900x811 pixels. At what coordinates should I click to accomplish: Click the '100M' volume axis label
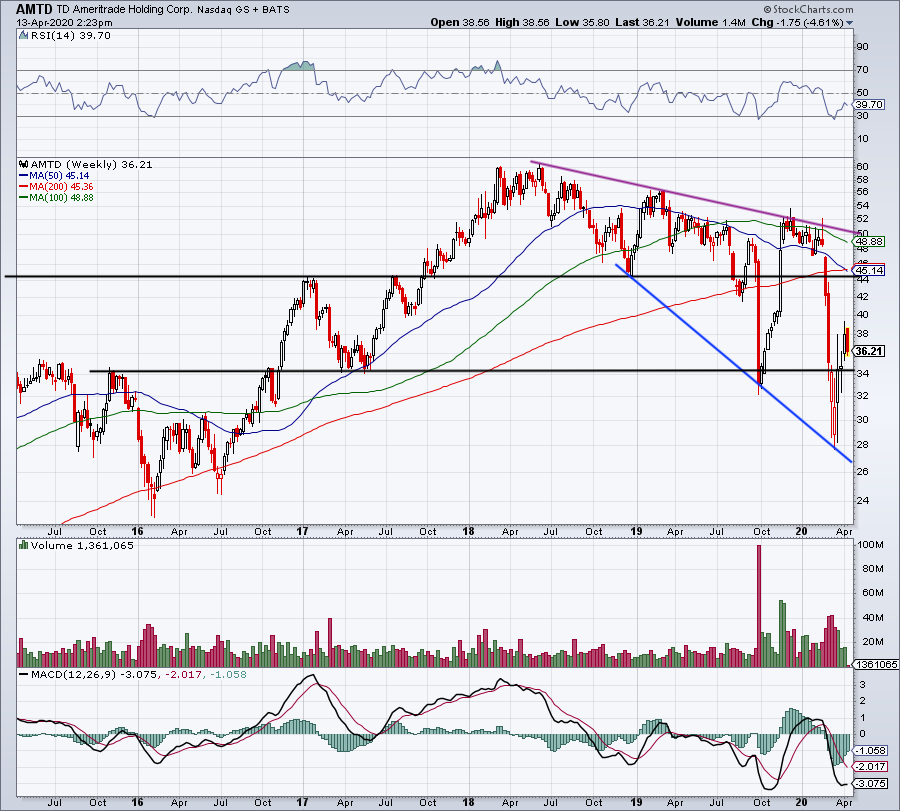871,545
